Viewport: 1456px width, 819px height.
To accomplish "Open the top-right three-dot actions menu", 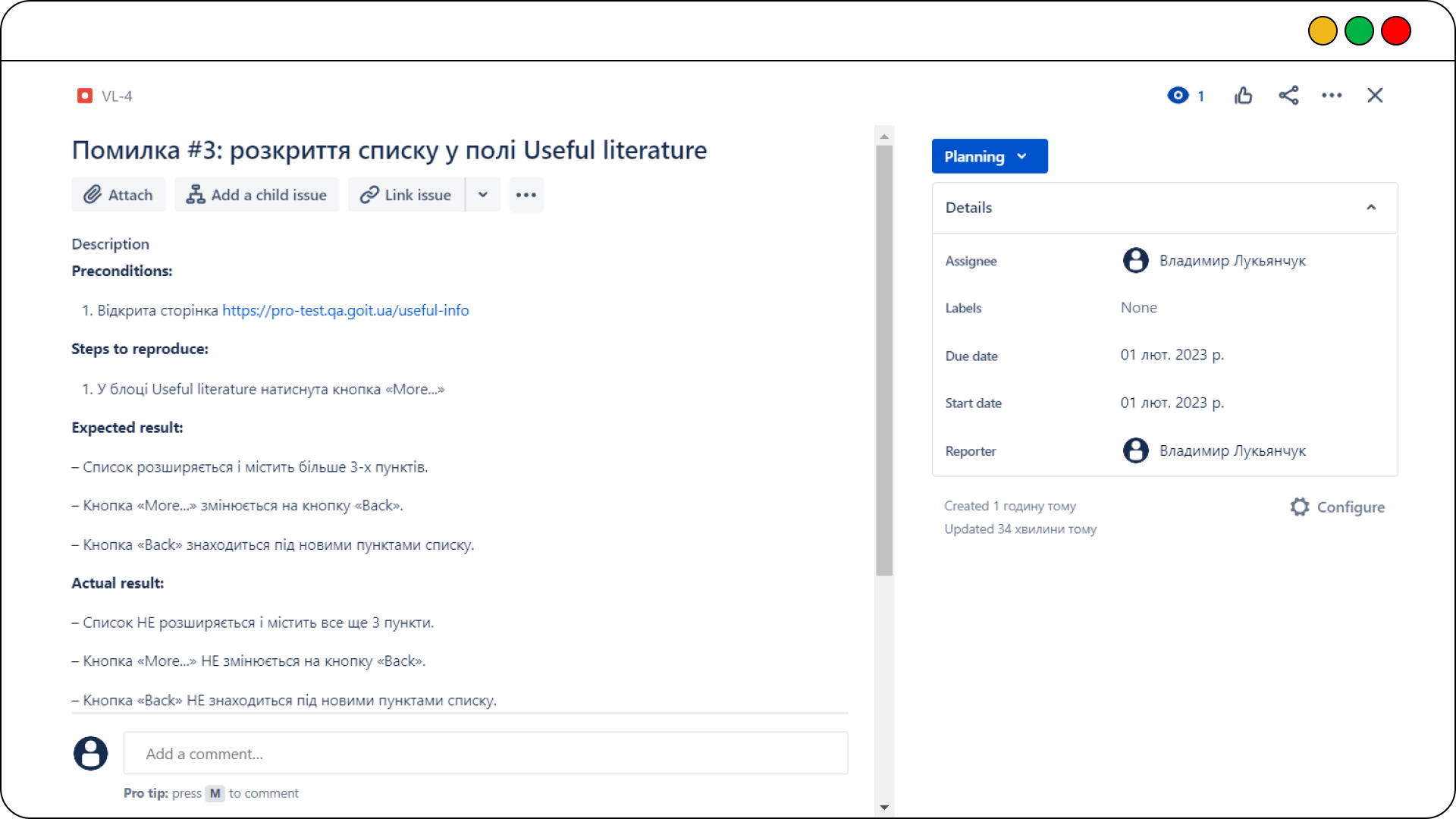I will [x=1332, y=96].
